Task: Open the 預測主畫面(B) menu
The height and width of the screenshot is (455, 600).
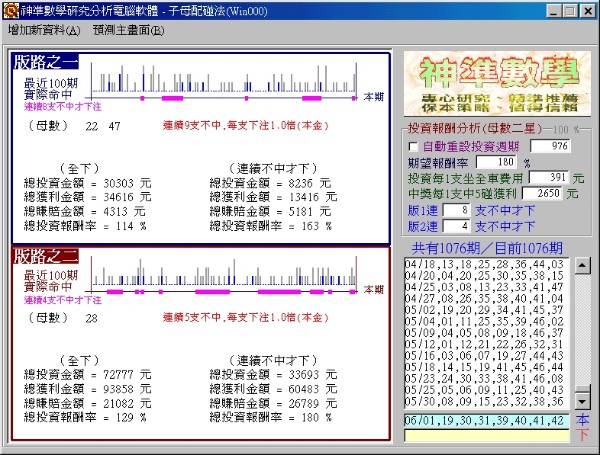Action: coord(128,30)
